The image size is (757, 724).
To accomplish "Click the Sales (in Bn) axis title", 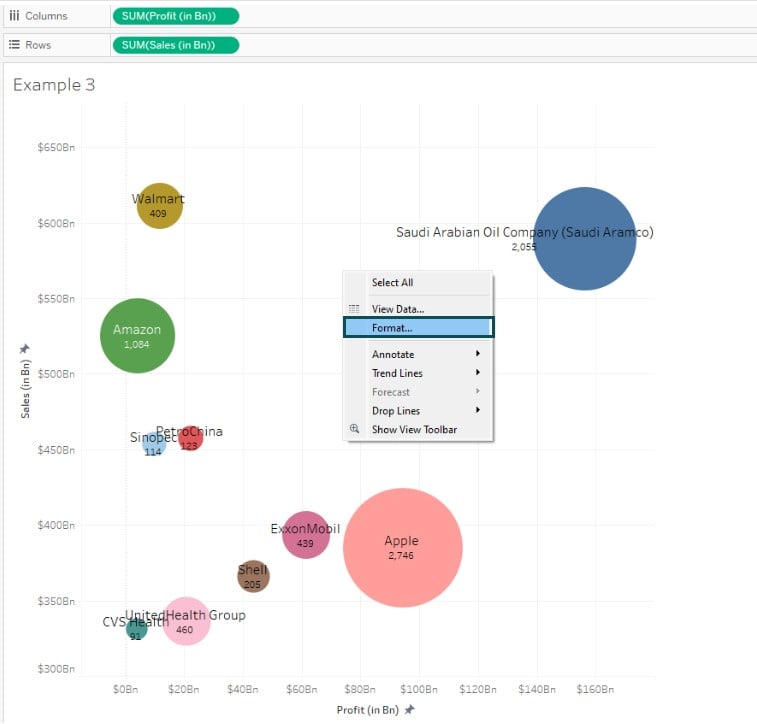I will pos(25,389).
